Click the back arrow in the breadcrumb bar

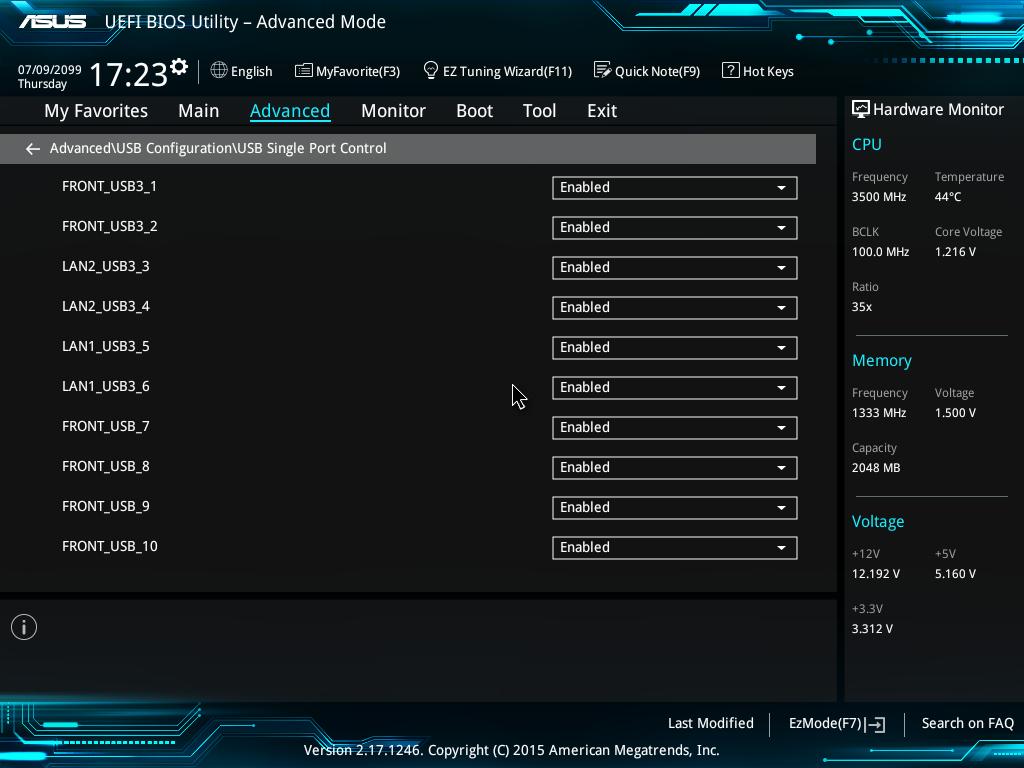[x=32, y=149]
